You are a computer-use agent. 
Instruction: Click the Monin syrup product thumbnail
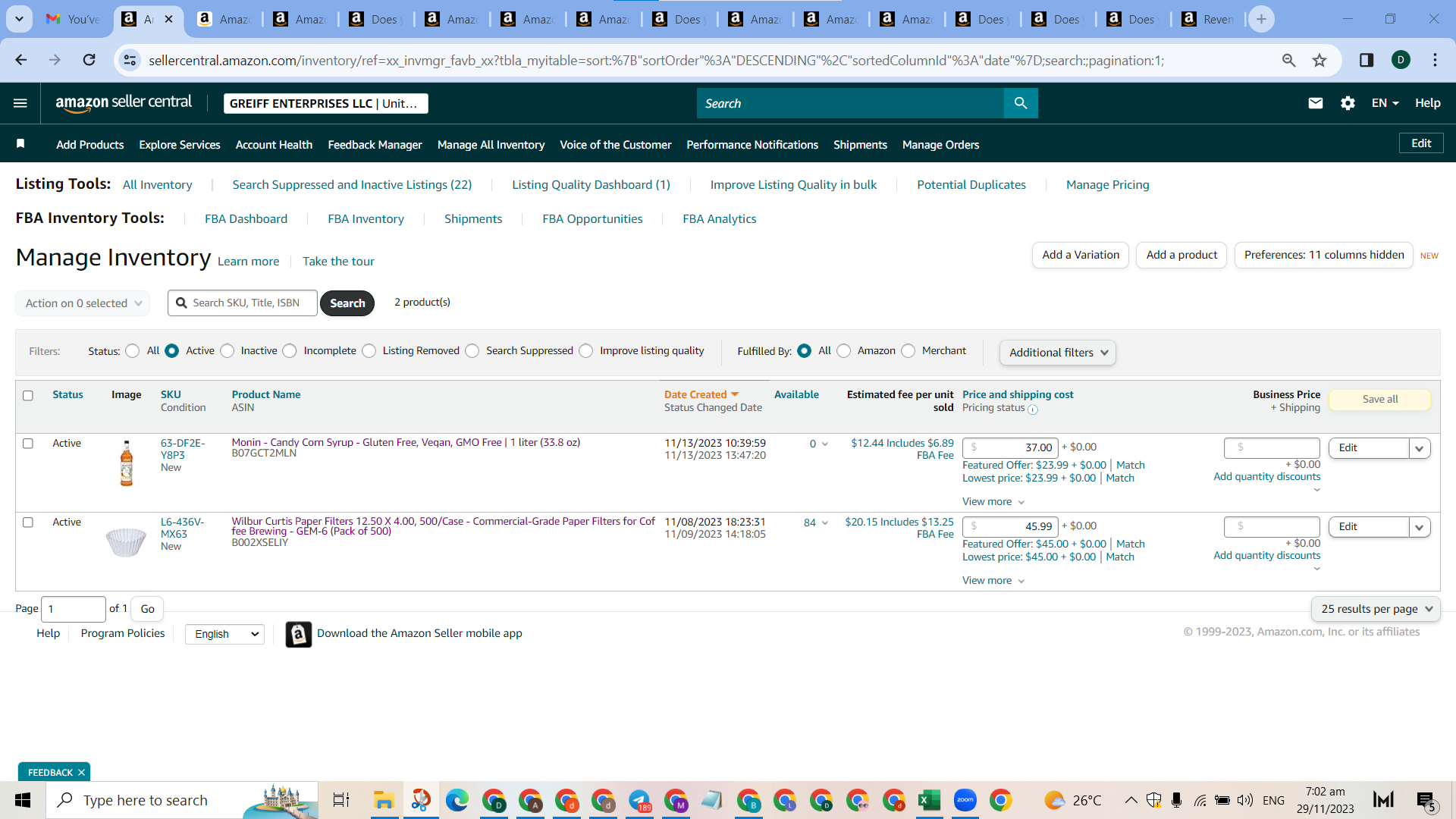point(127,463)
